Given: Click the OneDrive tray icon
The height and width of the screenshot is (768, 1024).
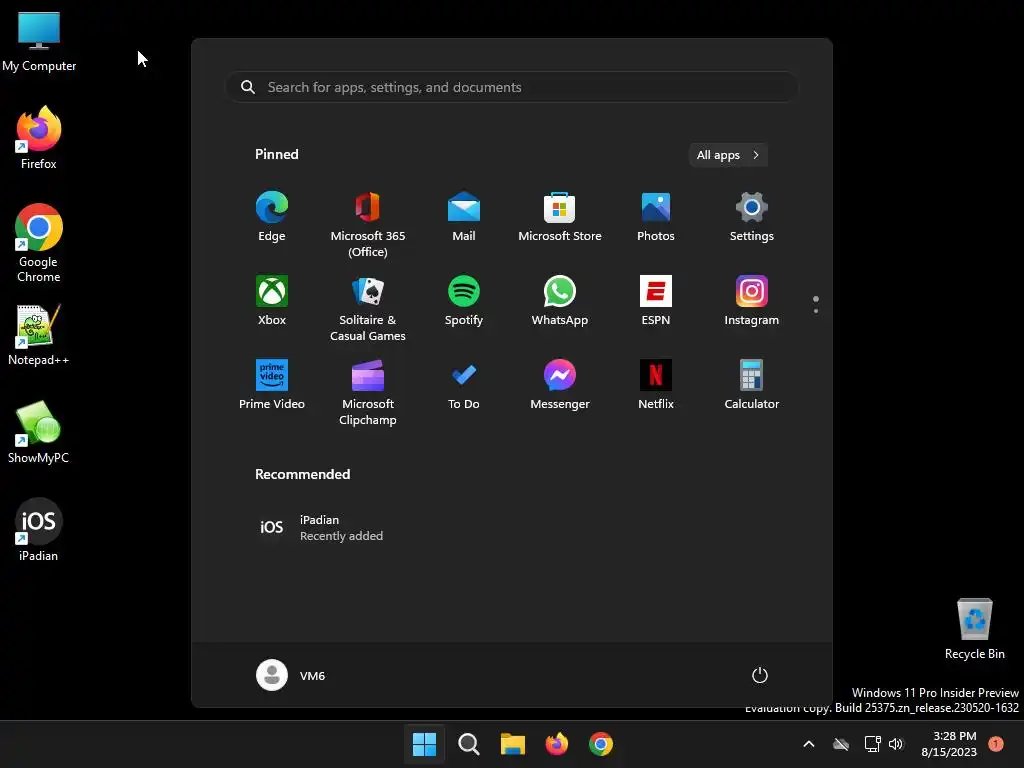Looking at the screenshot, I should 841,744.
